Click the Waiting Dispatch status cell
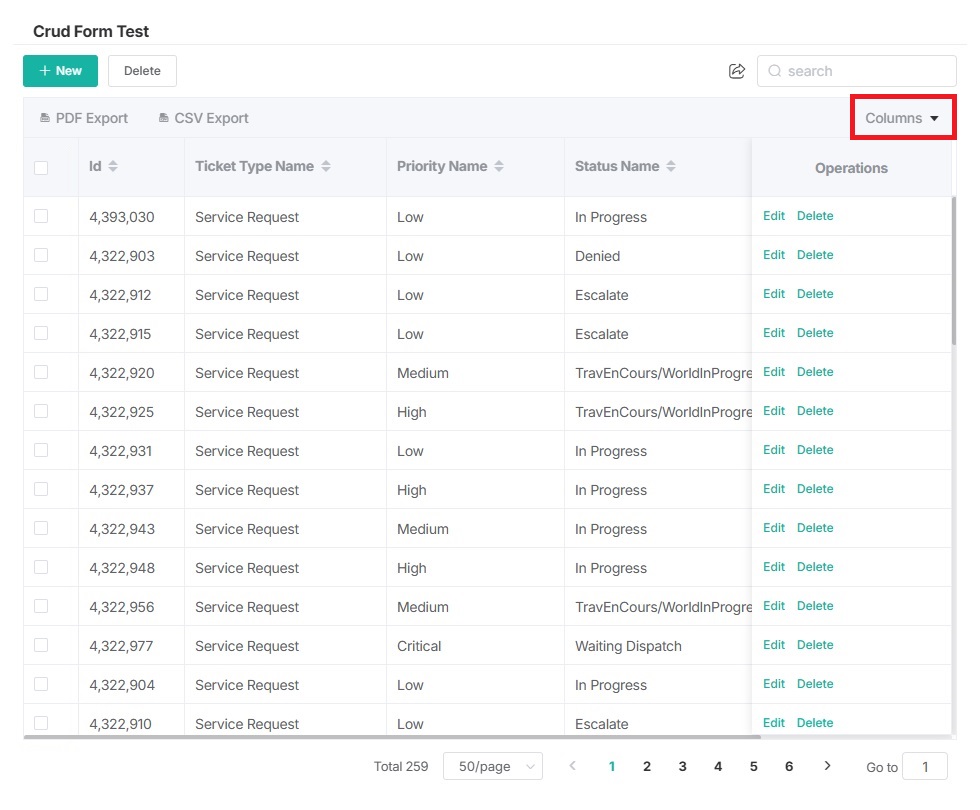980x810 pixels. tap(628, 646)
